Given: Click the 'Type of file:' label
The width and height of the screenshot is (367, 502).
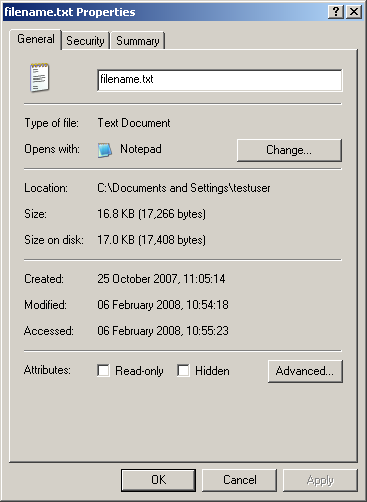Looking at the screenshot, I should tap(52, 123).
